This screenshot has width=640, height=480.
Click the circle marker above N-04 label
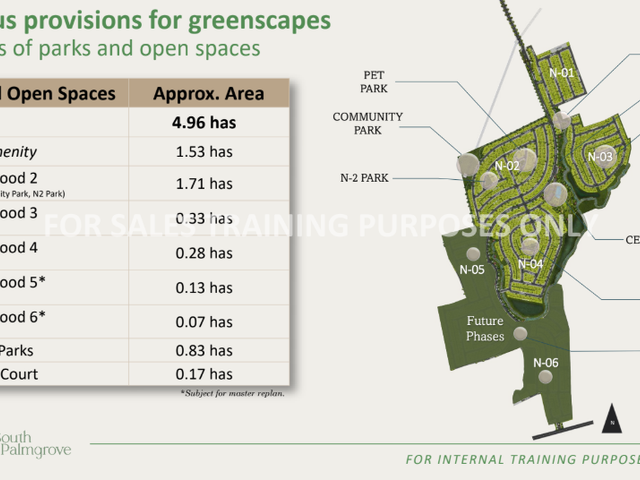click(x=530, y=247)
